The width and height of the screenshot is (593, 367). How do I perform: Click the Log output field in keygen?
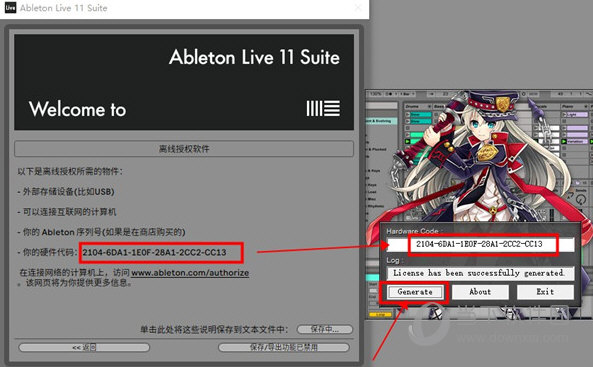[480, 273]
